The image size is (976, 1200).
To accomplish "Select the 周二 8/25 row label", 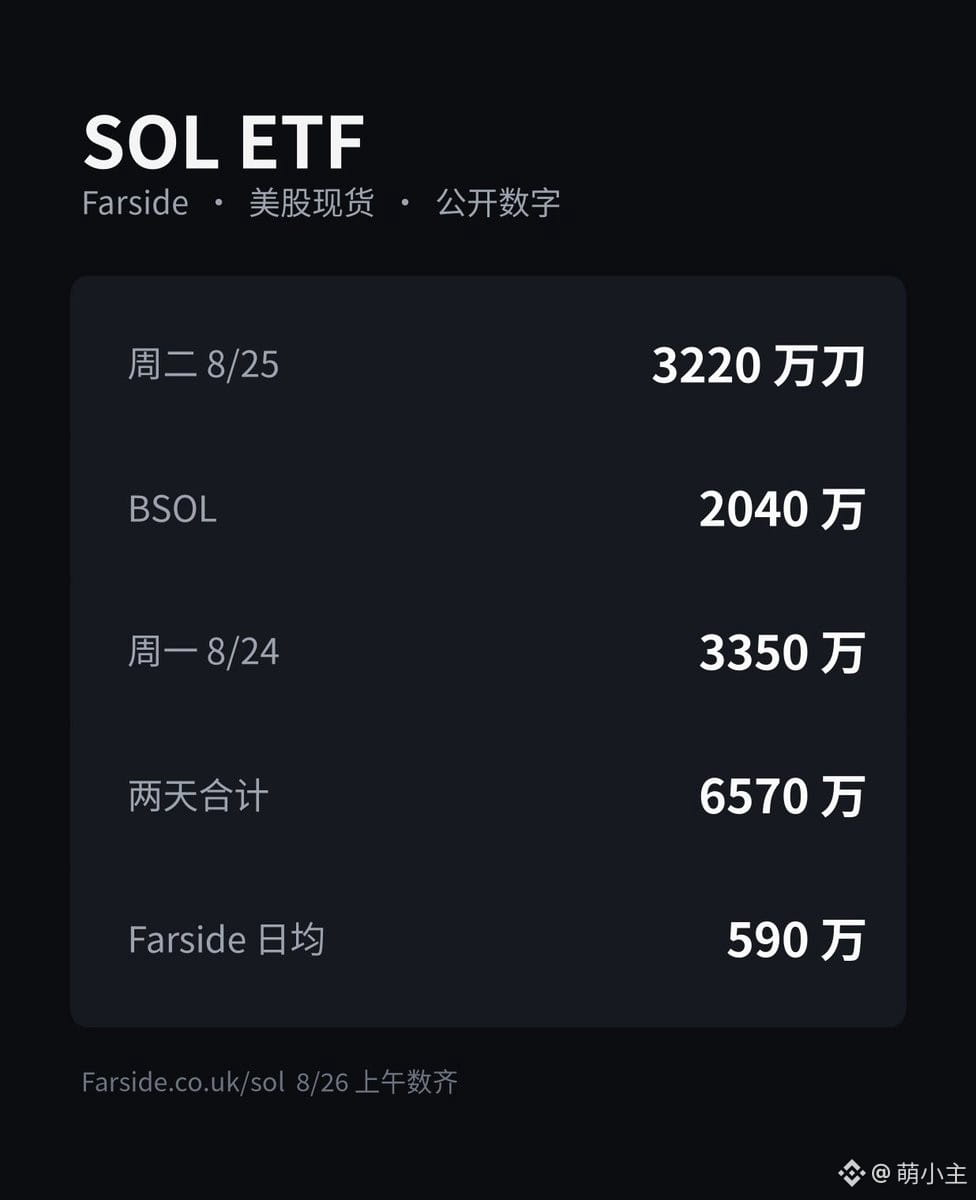I will coord(203,365).
